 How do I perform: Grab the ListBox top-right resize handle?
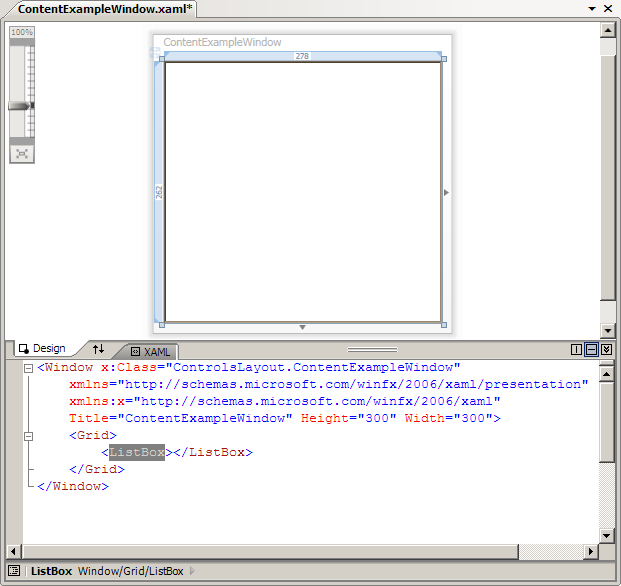[444, 59]
